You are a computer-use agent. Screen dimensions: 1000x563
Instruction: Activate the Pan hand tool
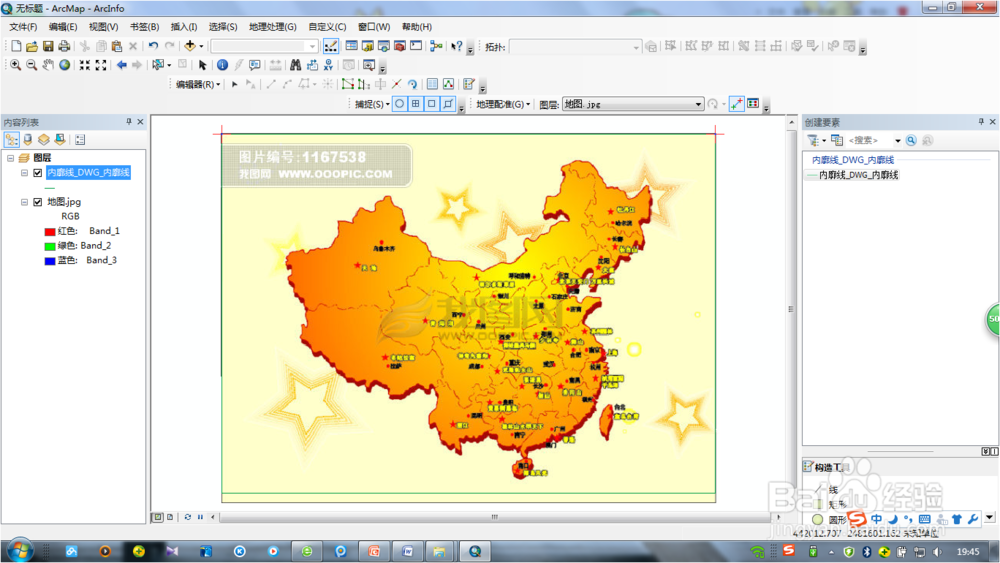(x=48, y=65)
